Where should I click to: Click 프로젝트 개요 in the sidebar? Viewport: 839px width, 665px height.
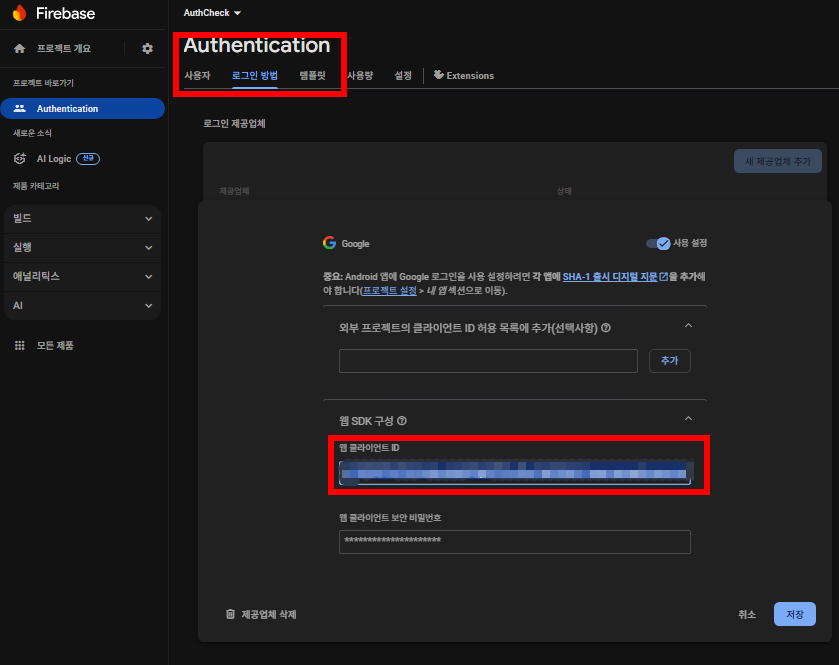click(x=64, y=49)
